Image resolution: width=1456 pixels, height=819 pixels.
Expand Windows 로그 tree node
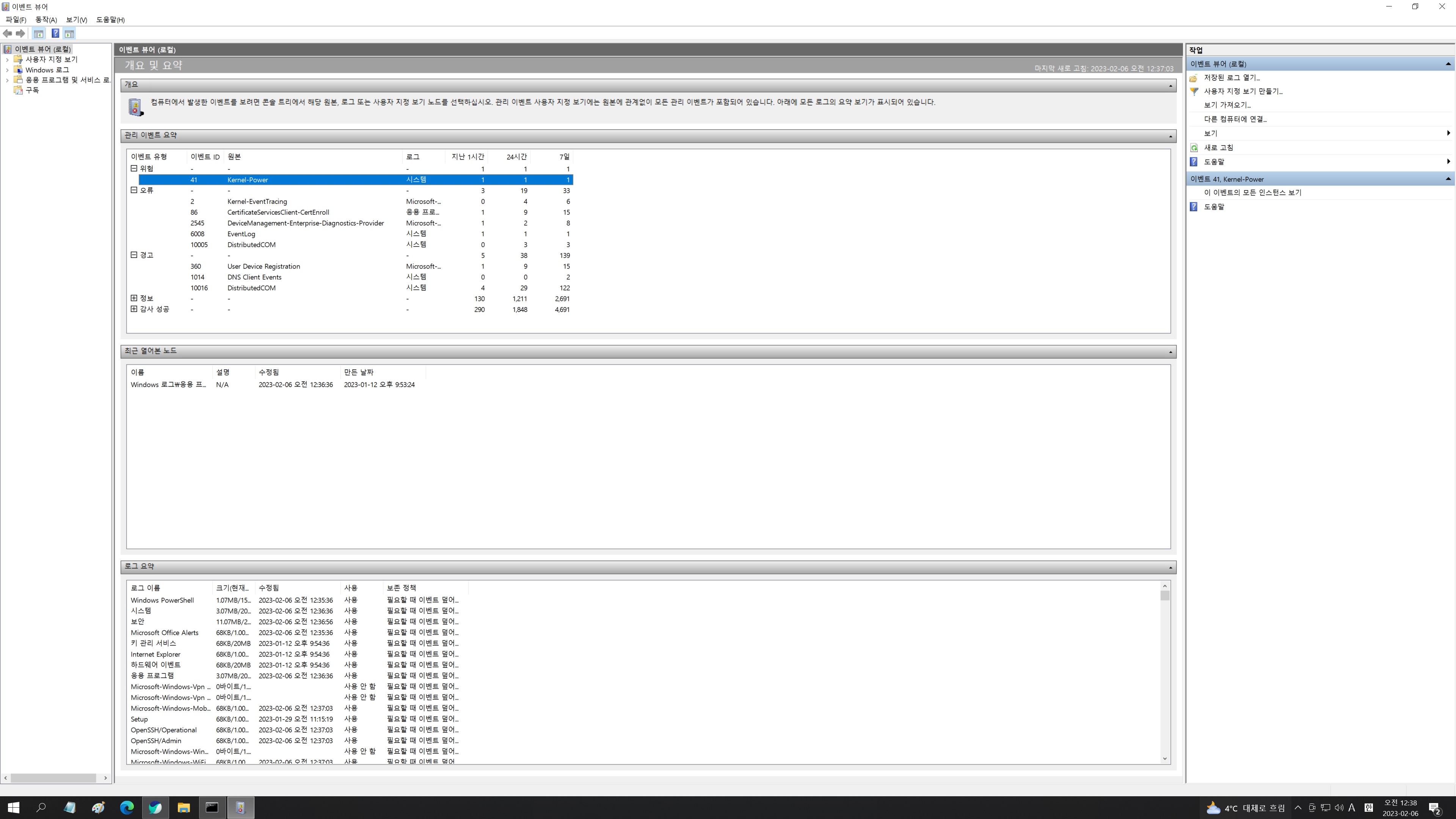tap(7, 70)
